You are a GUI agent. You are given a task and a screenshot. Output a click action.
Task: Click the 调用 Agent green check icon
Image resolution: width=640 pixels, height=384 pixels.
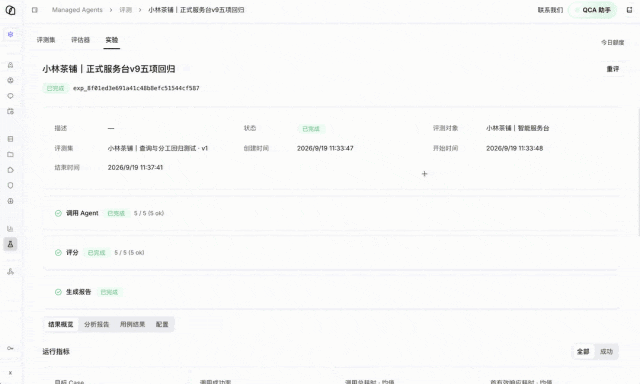[58, 213]
